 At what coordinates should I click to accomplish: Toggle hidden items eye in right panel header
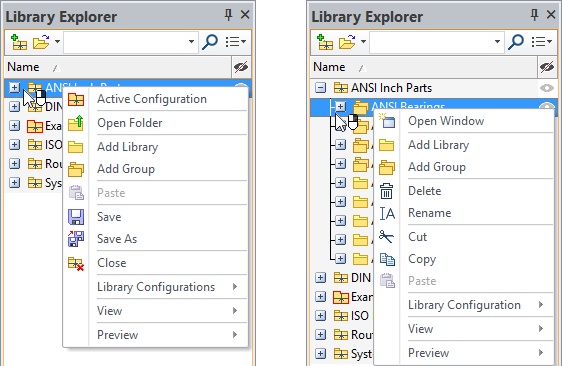[547, 67]
